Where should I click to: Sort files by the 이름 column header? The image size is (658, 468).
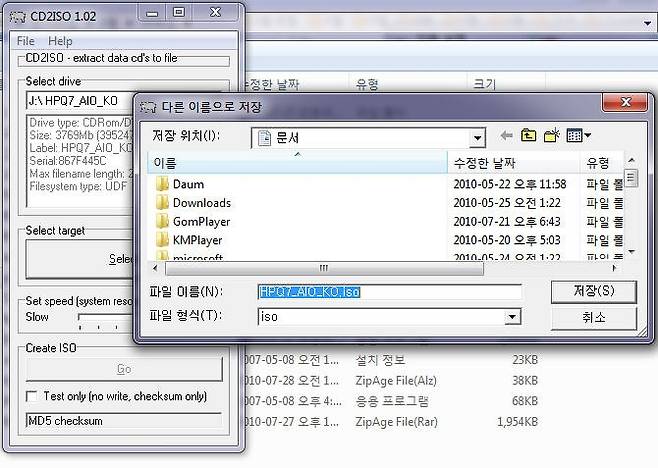(x=297, y=162)
